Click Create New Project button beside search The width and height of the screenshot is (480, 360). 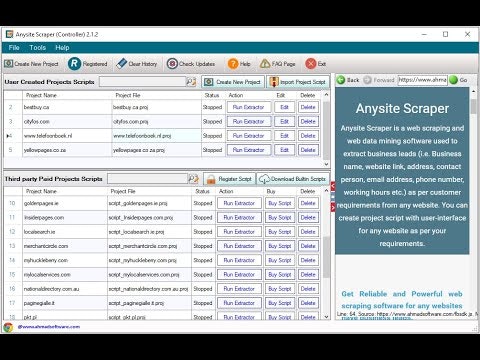point(233,82)
